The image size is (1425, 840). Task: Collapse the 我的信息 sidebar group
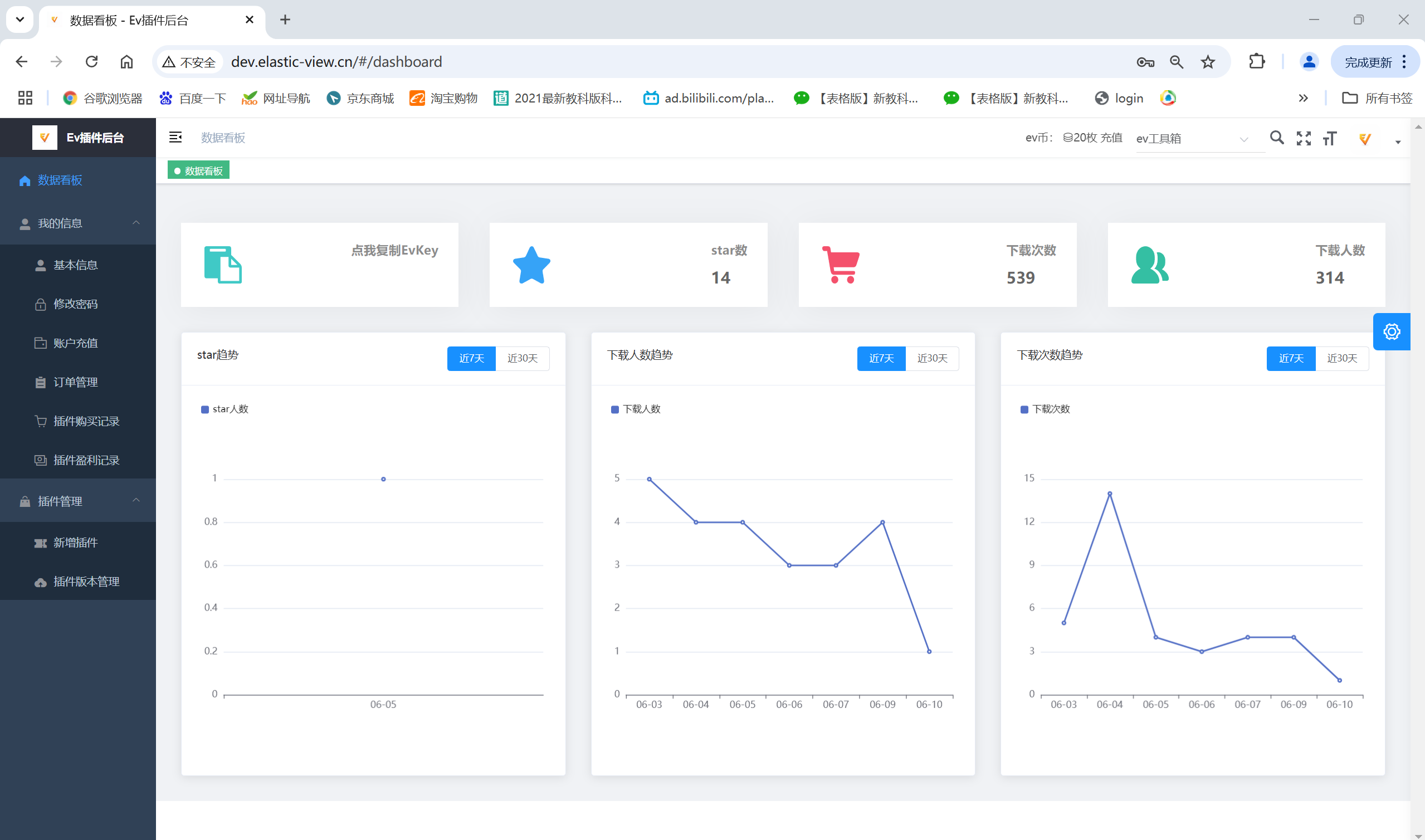(x=78, y=223)
